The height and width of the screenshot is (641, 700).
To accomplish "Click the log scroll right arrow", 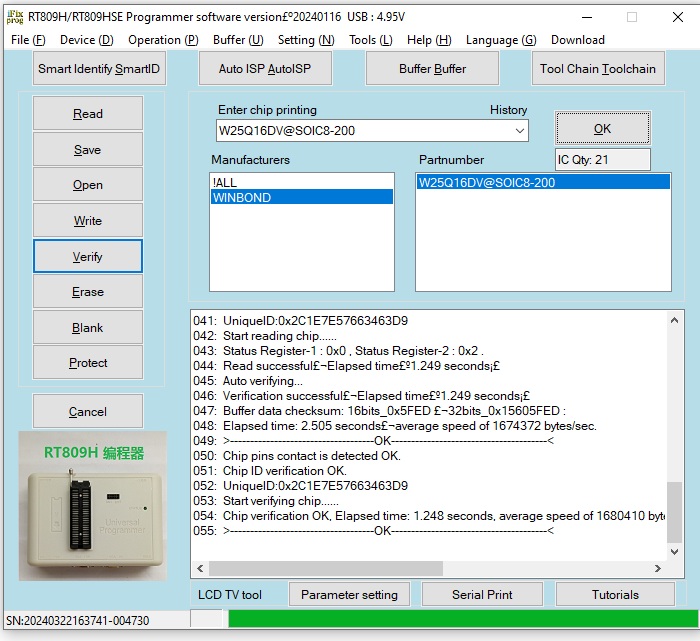I will click(x=658, y=568).
